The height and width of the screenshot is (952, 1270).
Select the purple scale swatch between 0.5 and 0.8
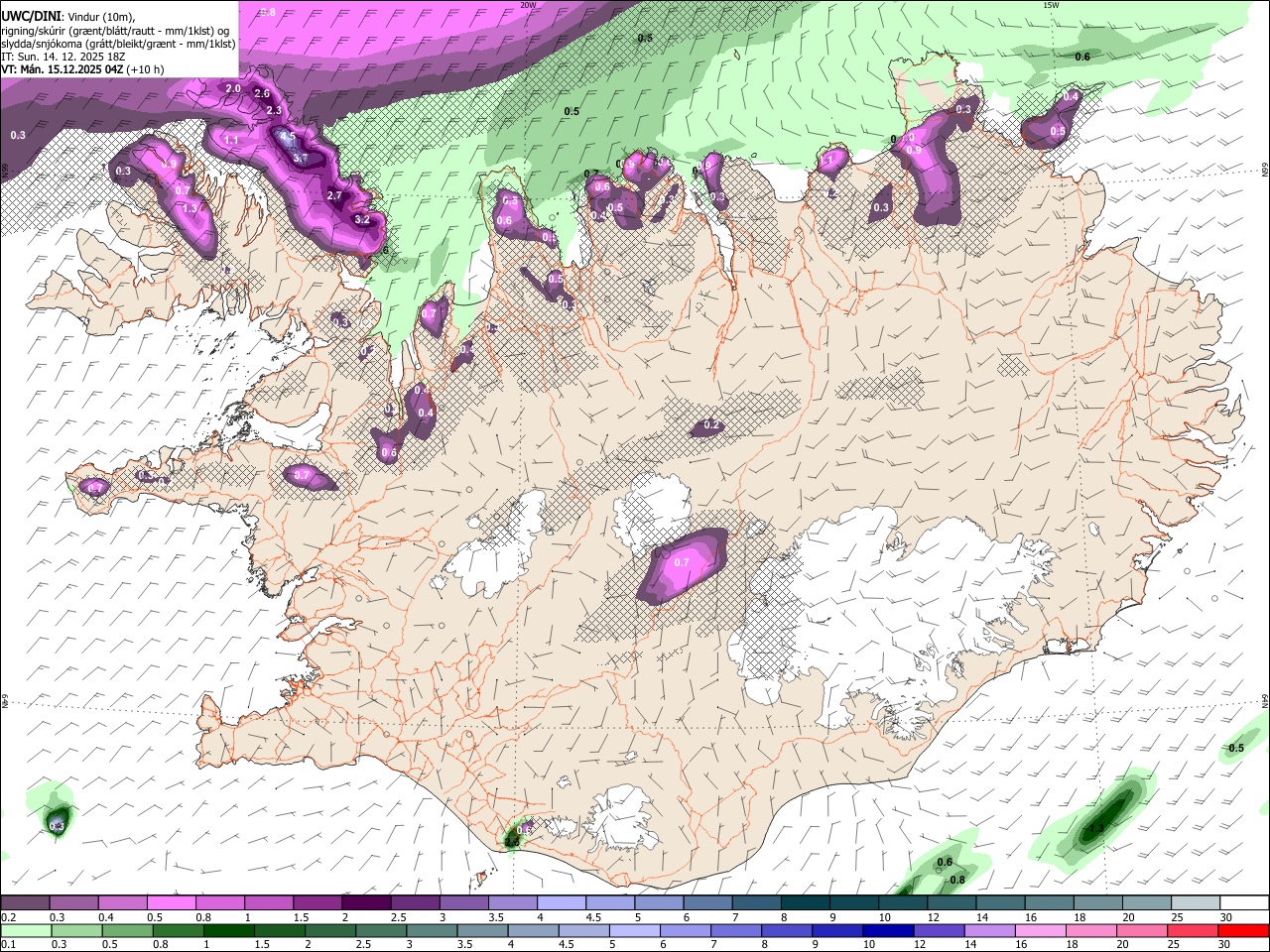171,902
